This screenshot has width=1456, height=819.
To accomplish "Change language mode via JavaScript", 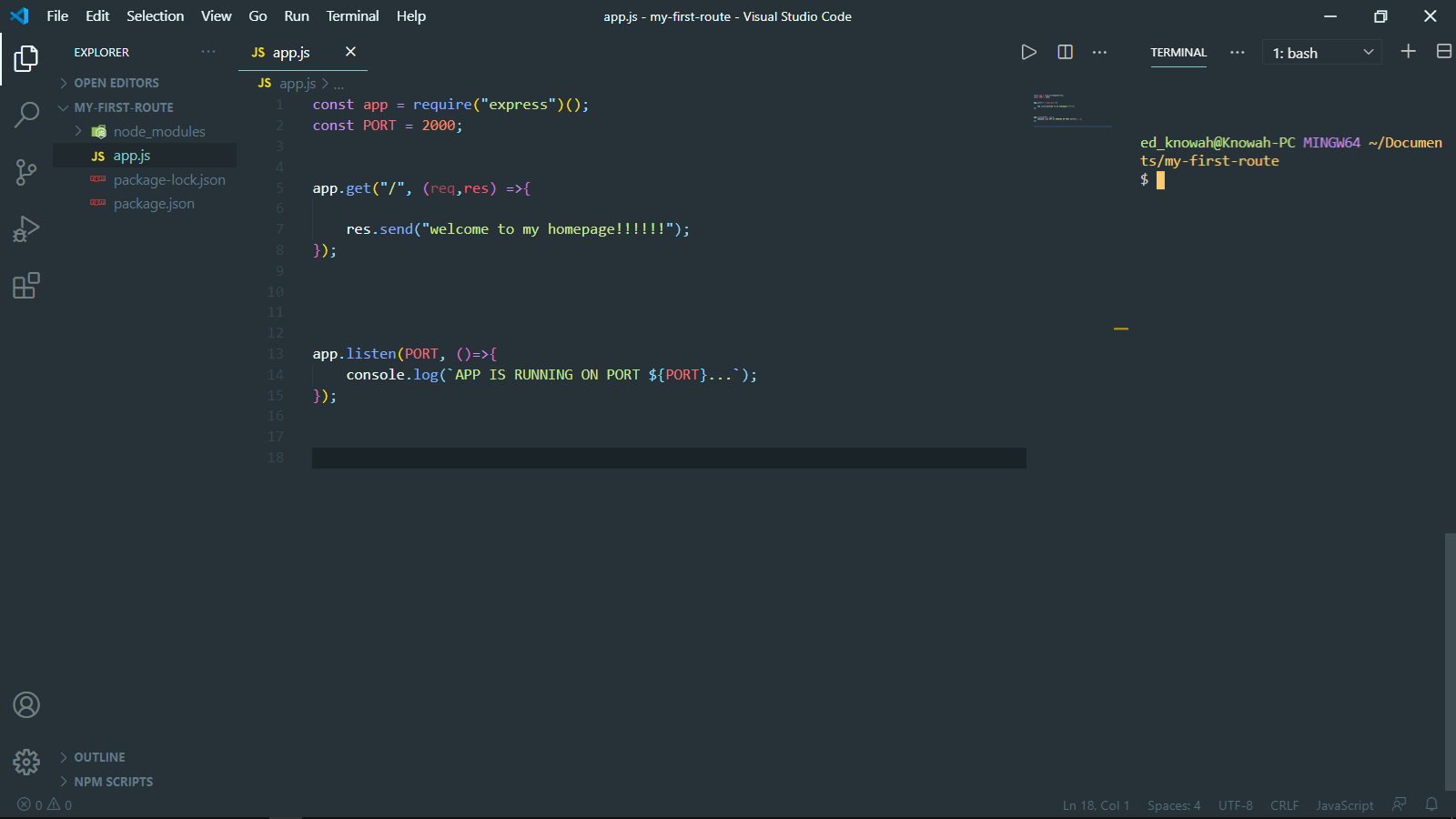I will [1345, 805].
